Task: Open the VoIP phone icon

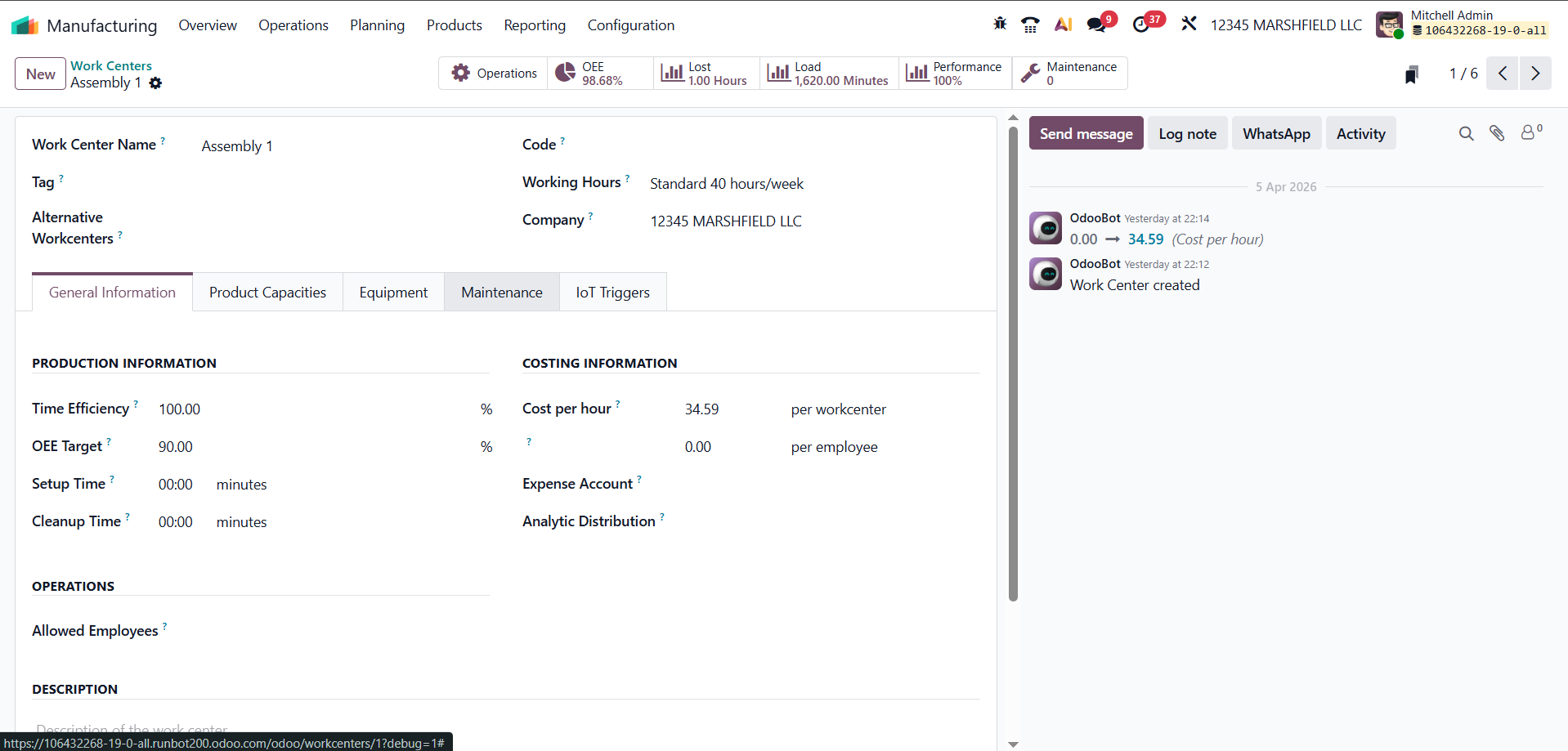Action: point(1030,25)
